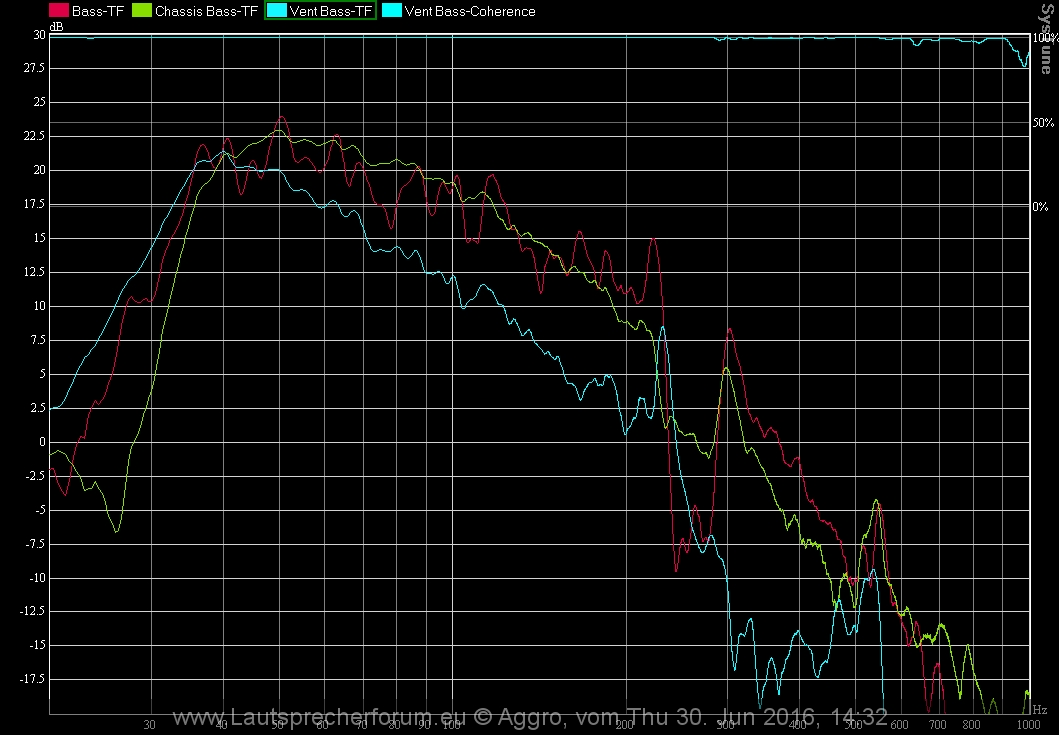1059x735 pixels.
Task: Click the 12.5 positive dB axis value
Action: coord(34,272)
